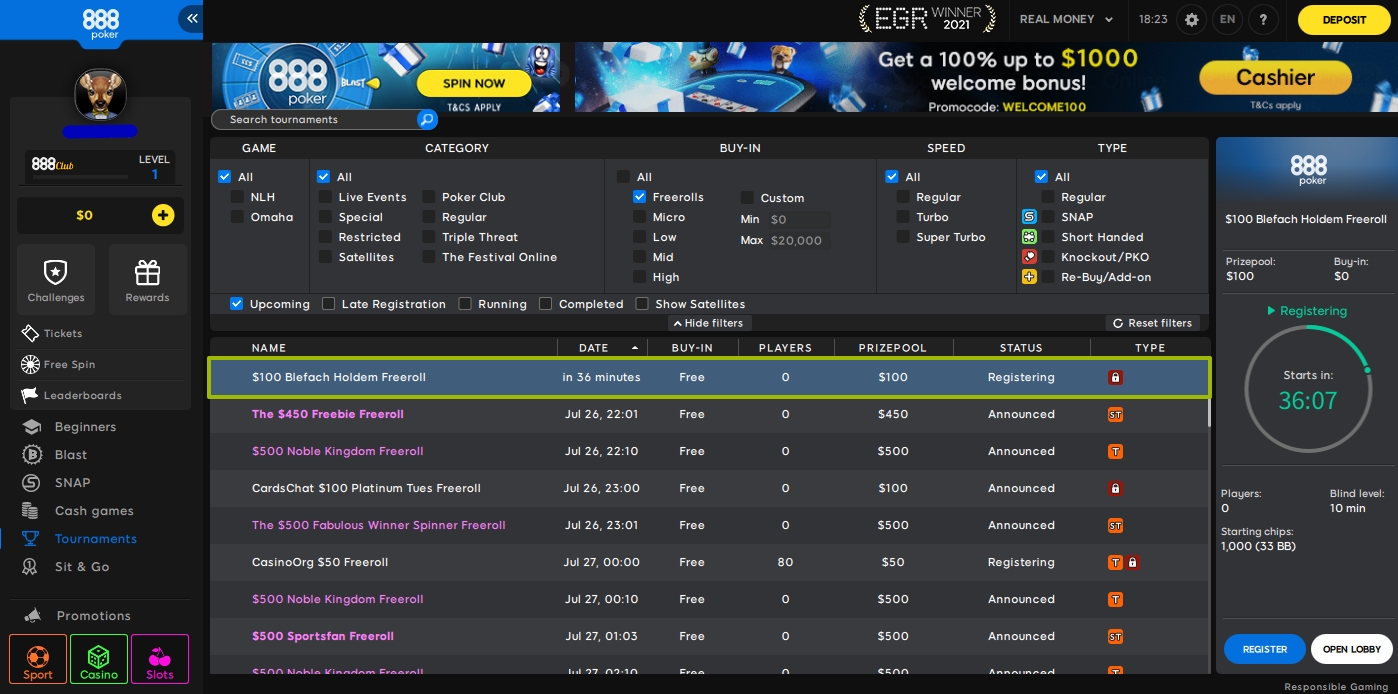This screenshot has width=1398, height=694.
Task: Select CasinoOrg $50 Freeroll row
Action: pyautogui.click(x=709, y=562)
